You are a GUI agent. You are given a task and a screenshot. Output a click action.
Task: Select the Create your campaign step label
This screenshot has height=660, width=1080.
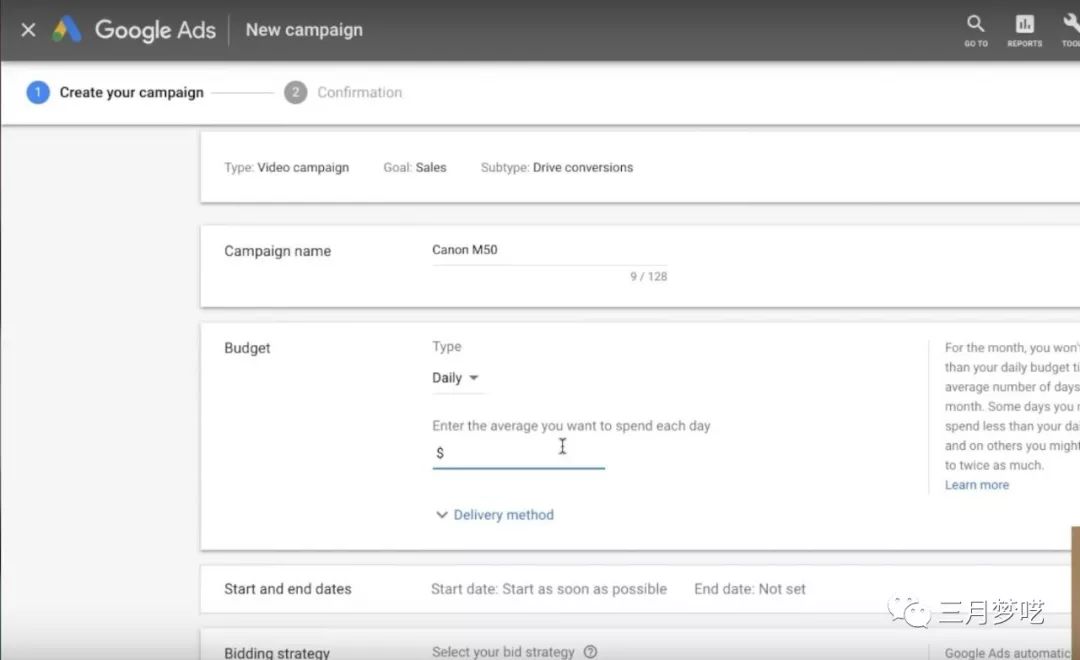pyautogui.click(x=131, y=92)
